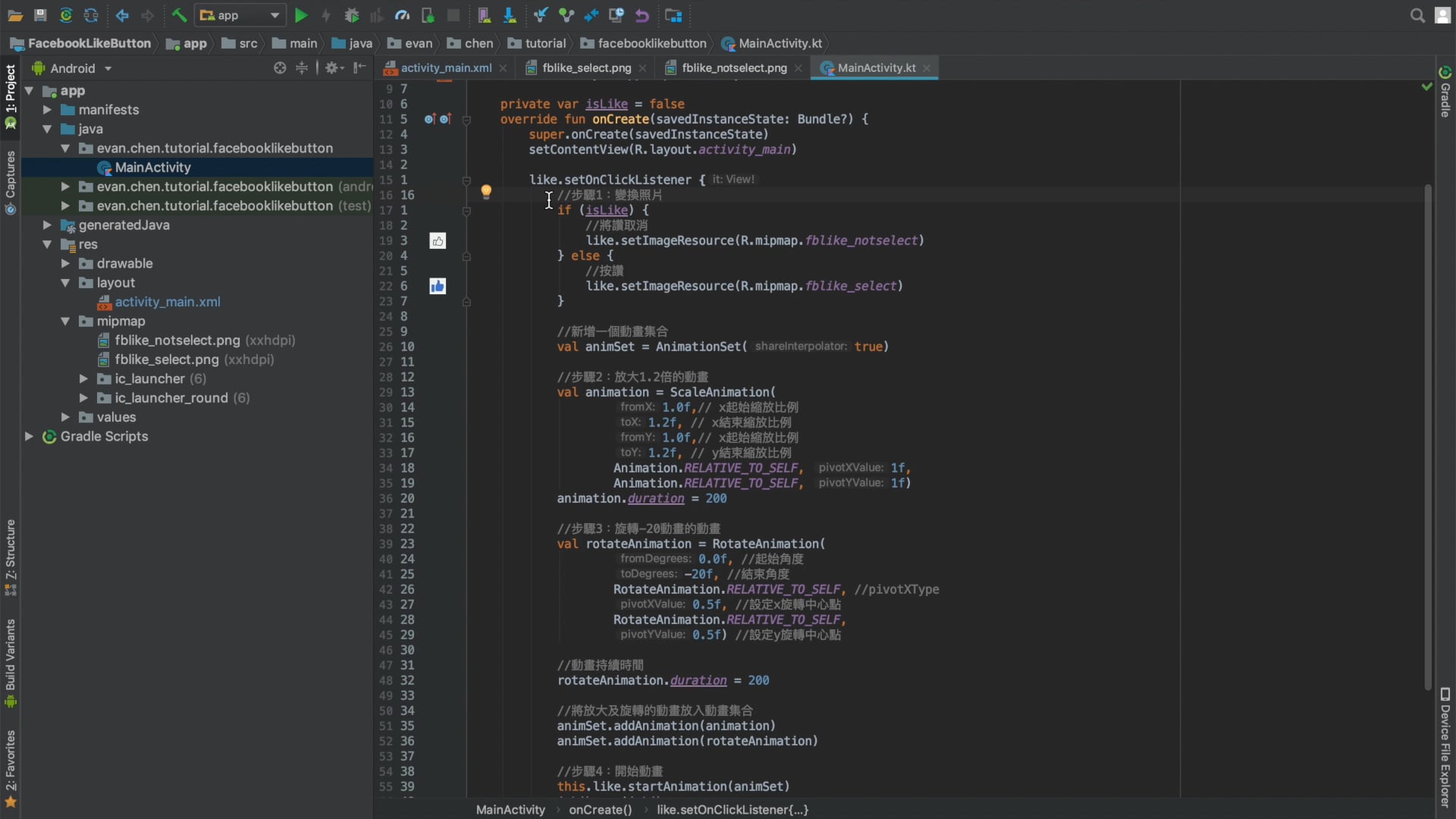Open the Android Profiler gauge icon
1456x819 pixels.
coord(402,15)
